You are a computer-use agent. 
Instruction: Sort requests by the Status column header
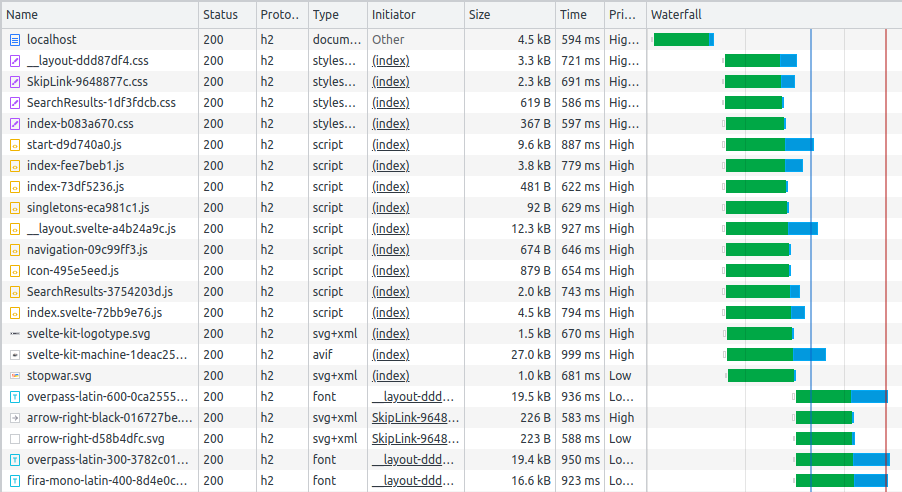227,15
